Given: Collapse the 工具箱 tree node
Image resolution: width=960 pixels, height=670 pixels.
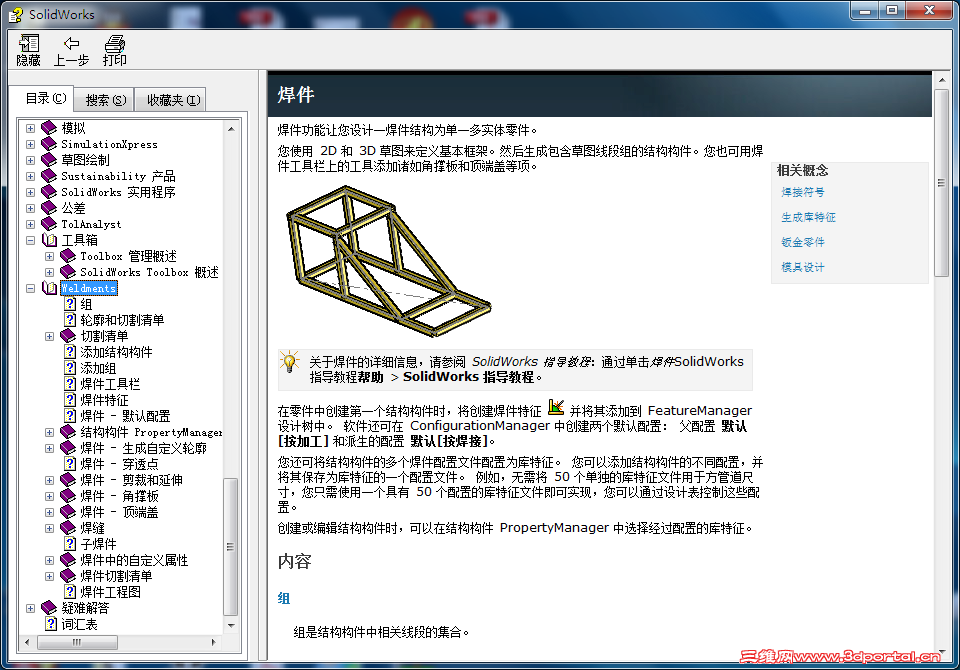Looking at the screenshot, I should (30, 241).
